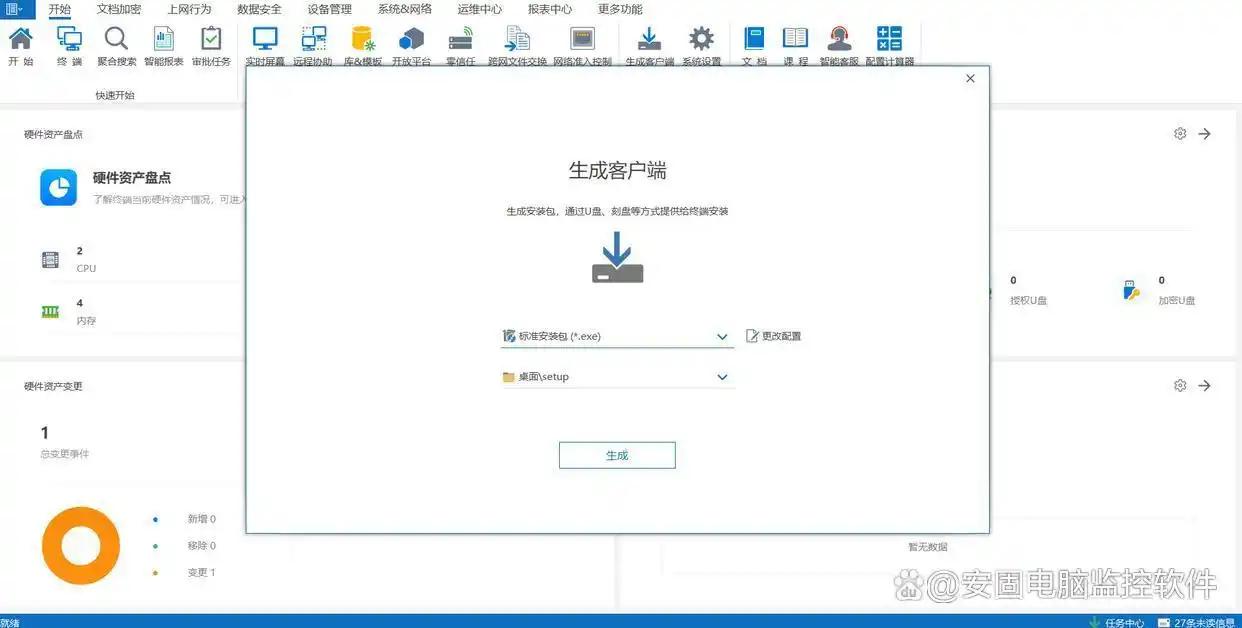Open 更多功能 ribbon tab

pyautogui.click(x=620, y=9)
